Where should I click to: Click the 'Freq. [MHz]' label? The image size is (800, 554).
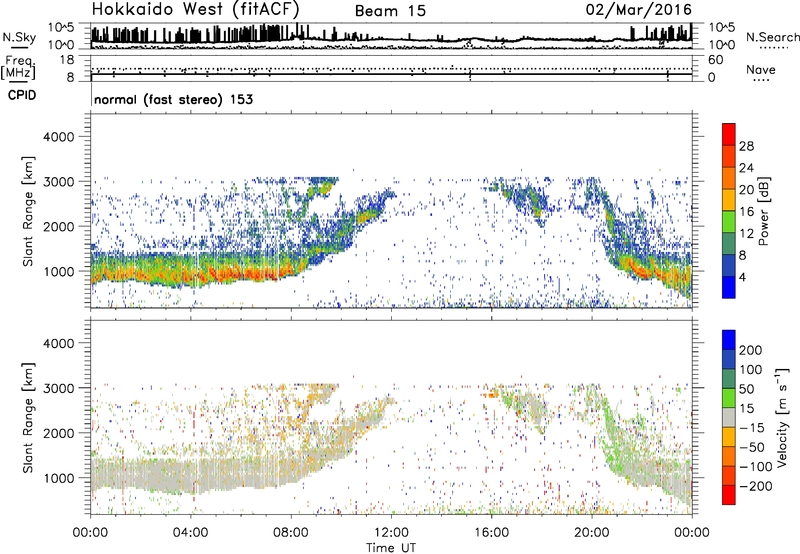18,67
